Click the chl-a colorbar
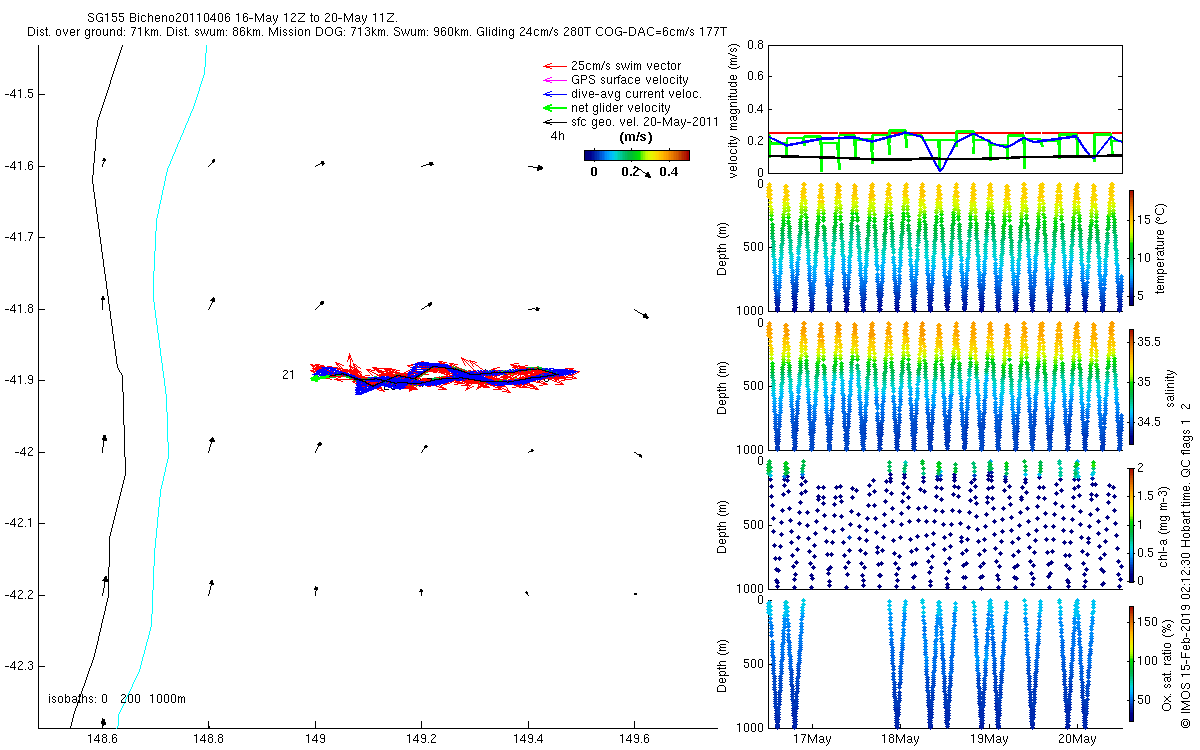The width and height of the screenshot is (1200, 750). (1131, 523)
